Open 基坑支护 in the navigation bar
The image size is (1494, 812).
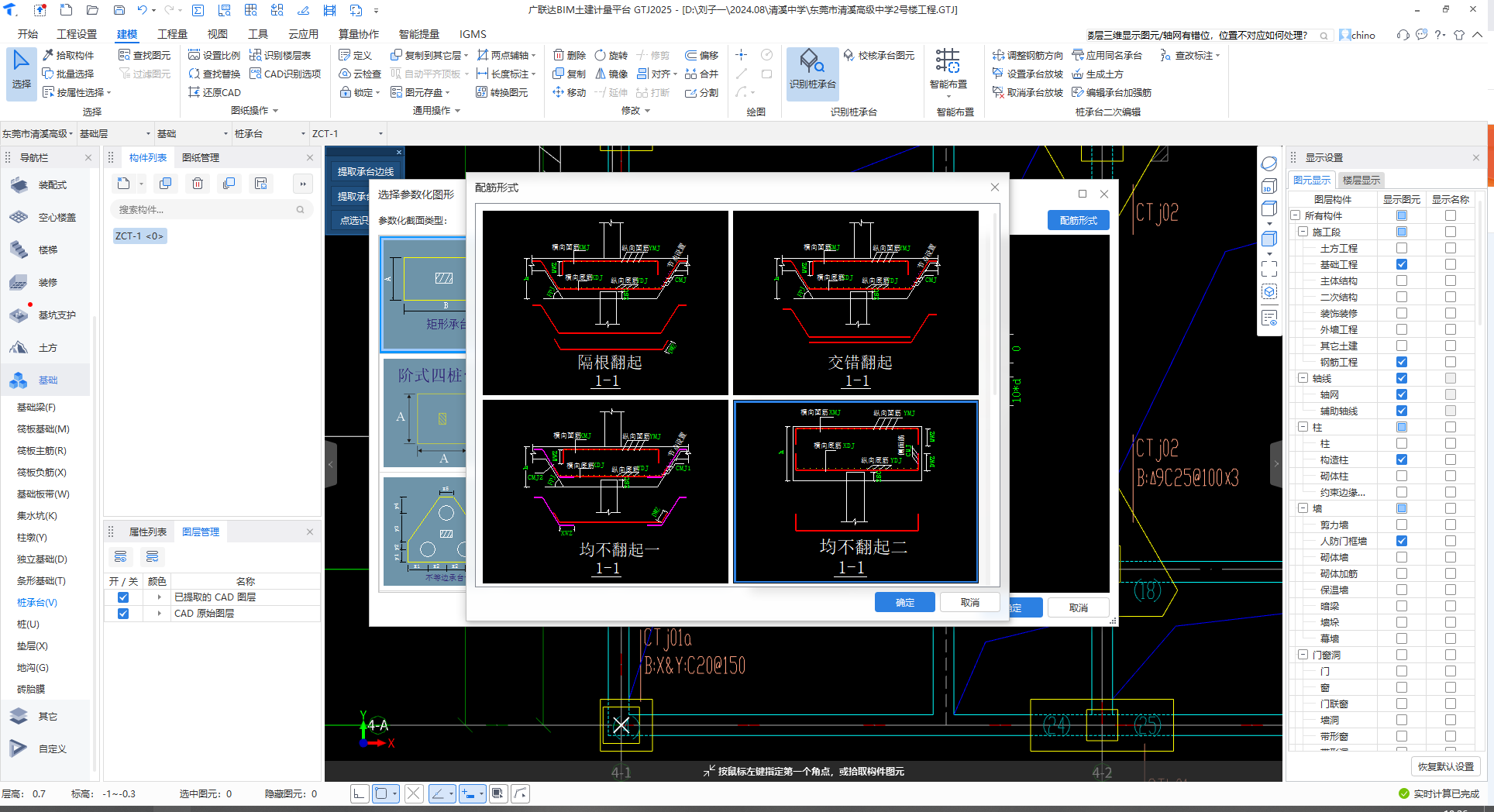click(x=43, y=315)
